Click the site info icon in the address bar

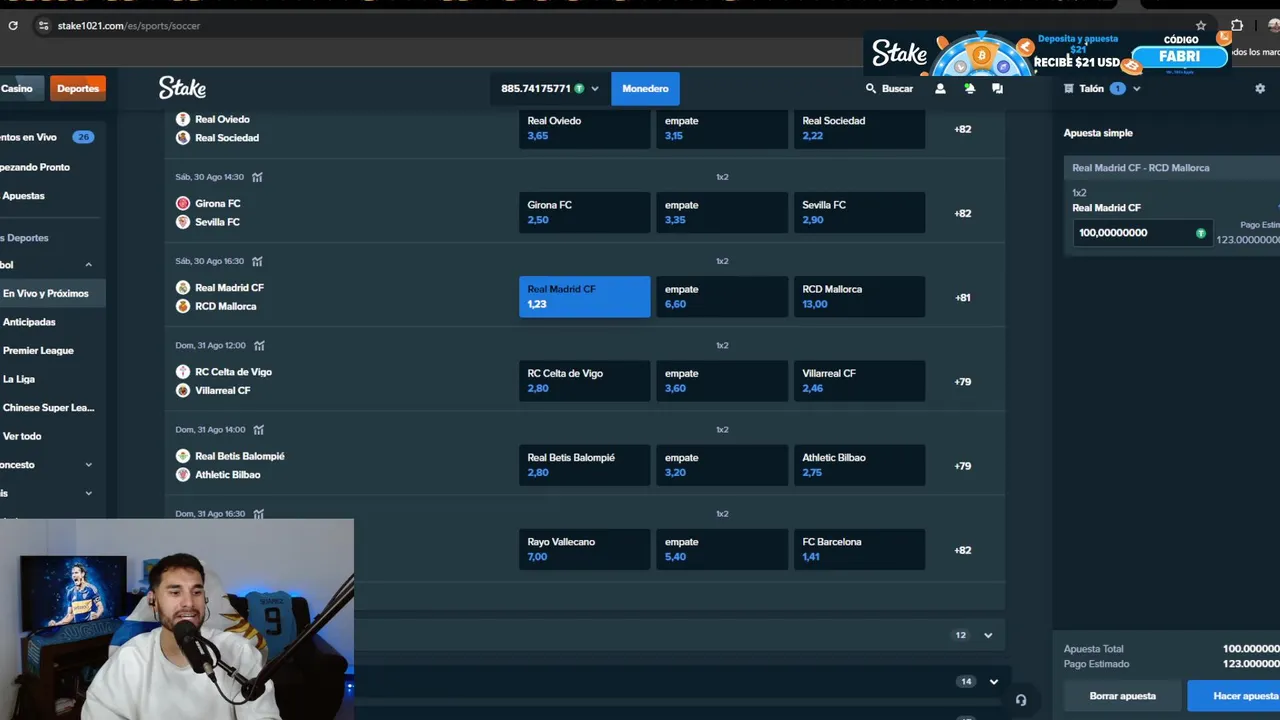[x=42, y=26]
